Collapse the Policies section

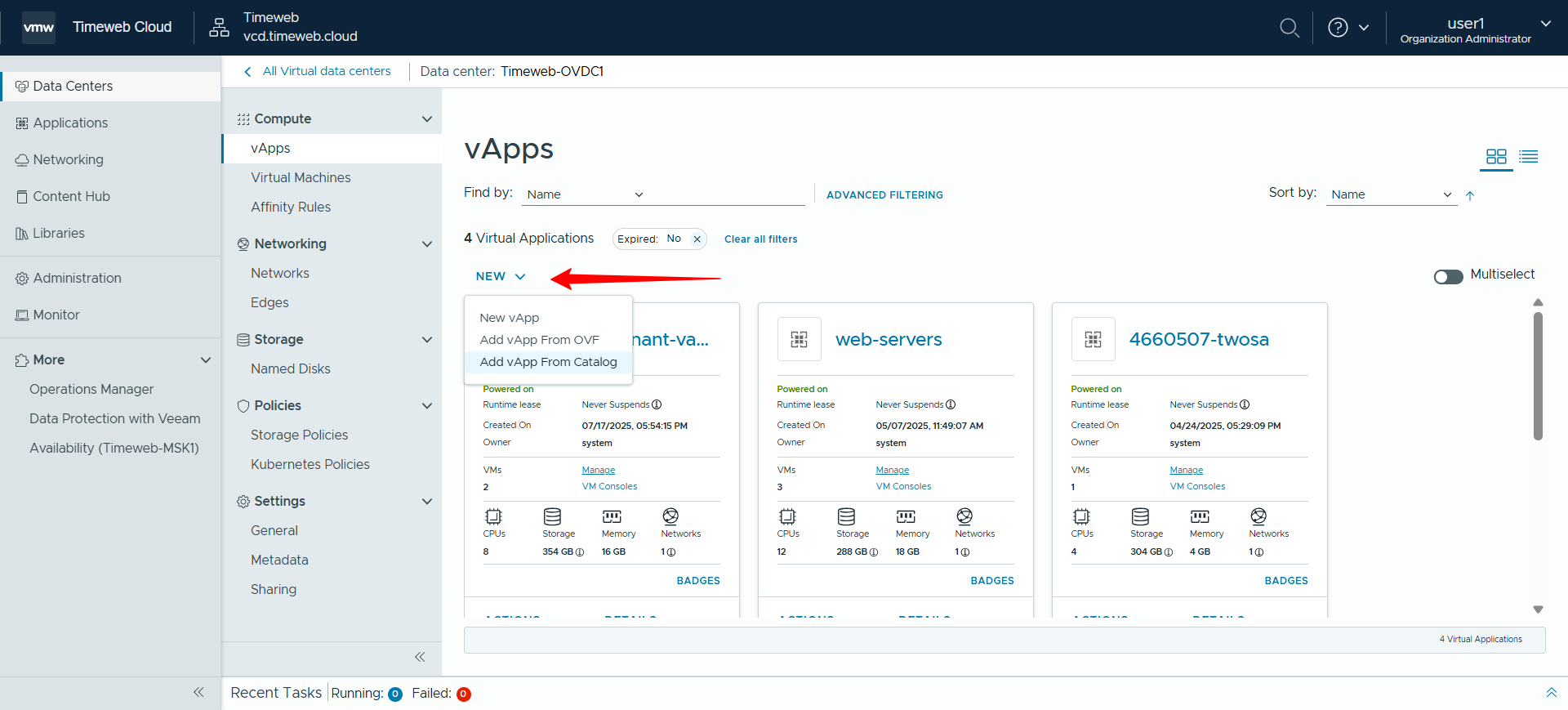(x=426, y=406)
